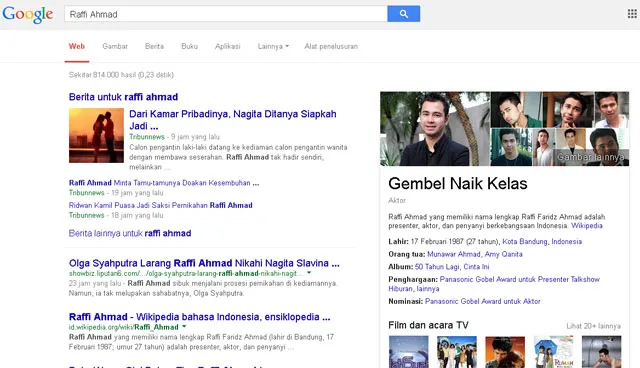
Task: Open the Cinta Ini album link
Action: click(x=476, y=267)
